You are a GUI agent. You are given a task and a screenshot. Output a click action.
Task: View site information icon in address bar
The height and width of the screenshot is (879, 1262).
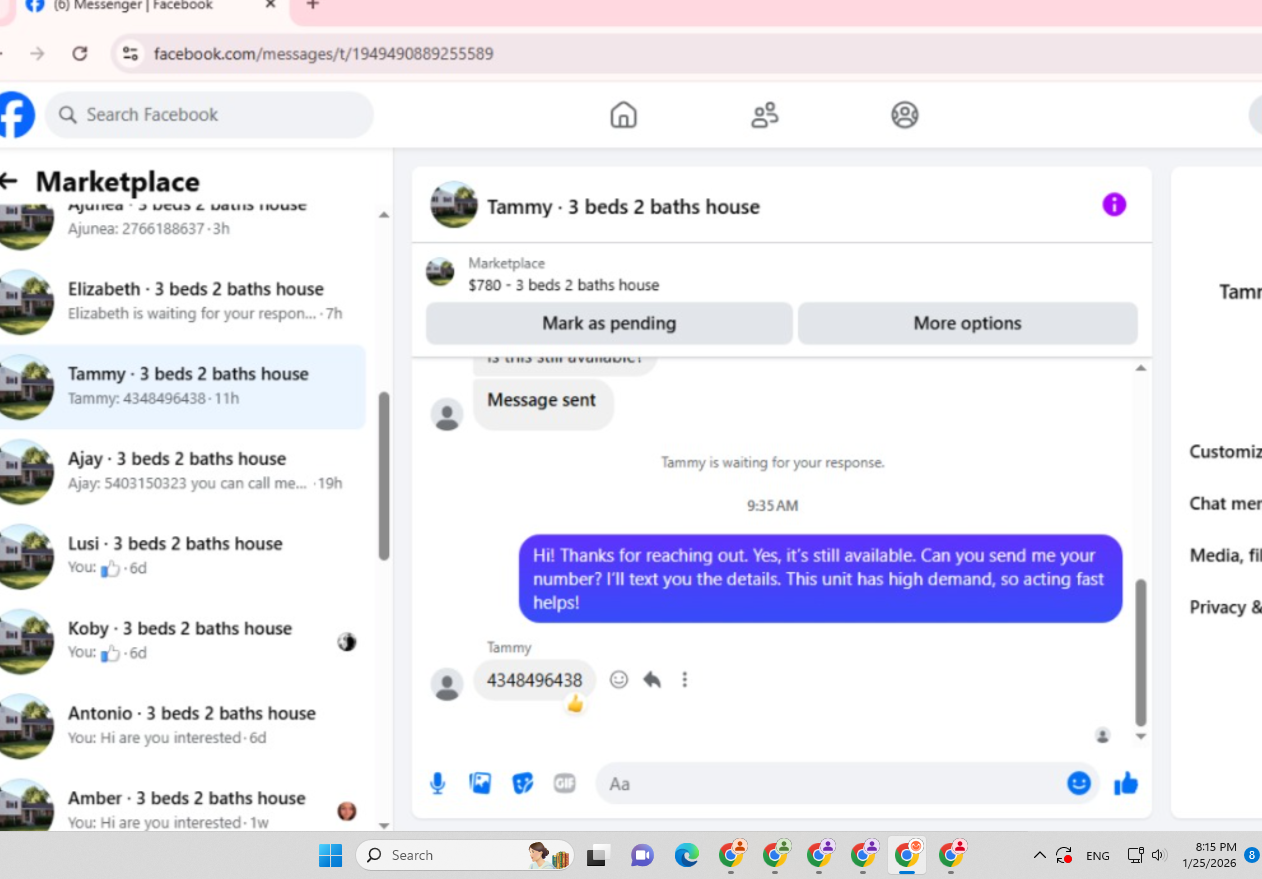(130, 53)
